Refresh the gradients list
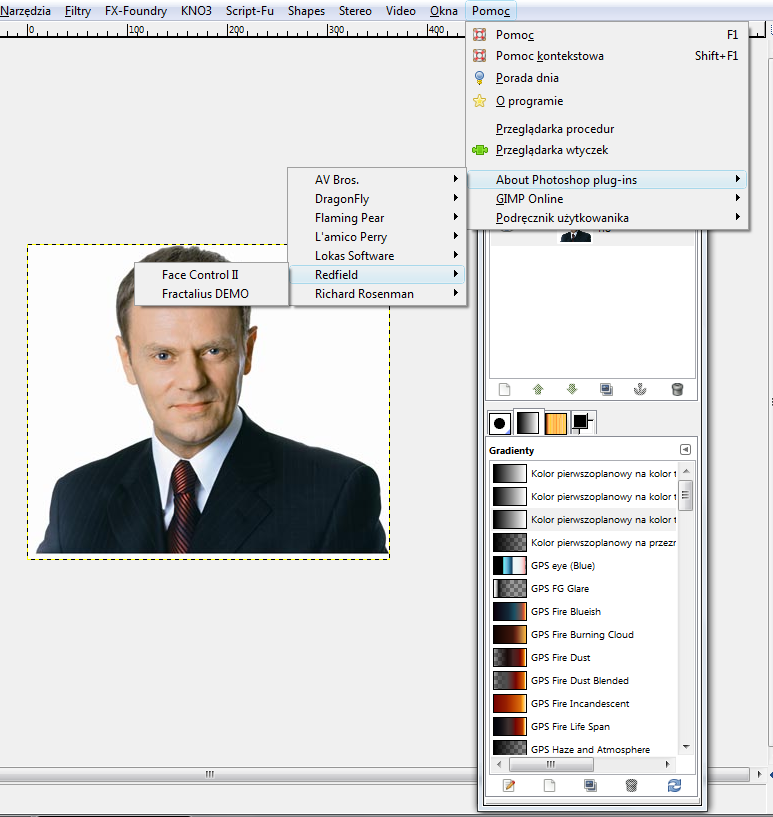773x817 pixels. pyautogui.click(x=674, y=785)
